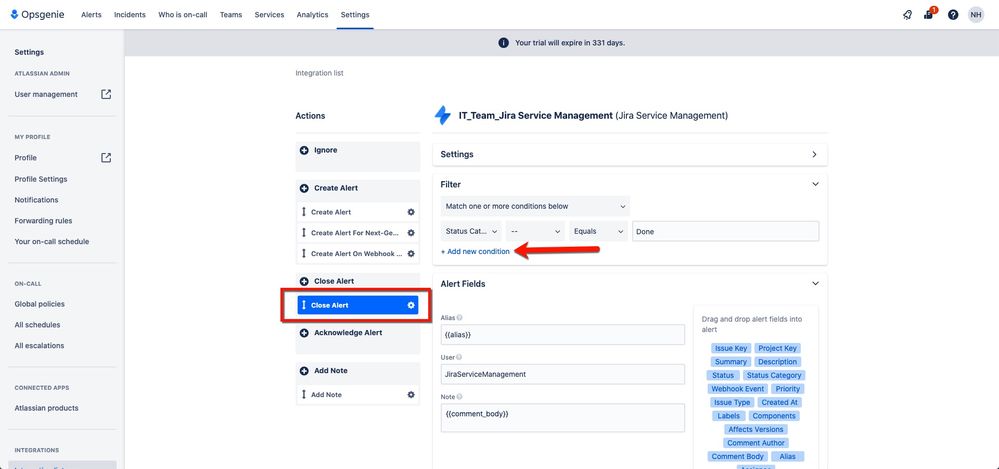
Task: Go to the Incidents tab
Action: (x=130, y=15)
